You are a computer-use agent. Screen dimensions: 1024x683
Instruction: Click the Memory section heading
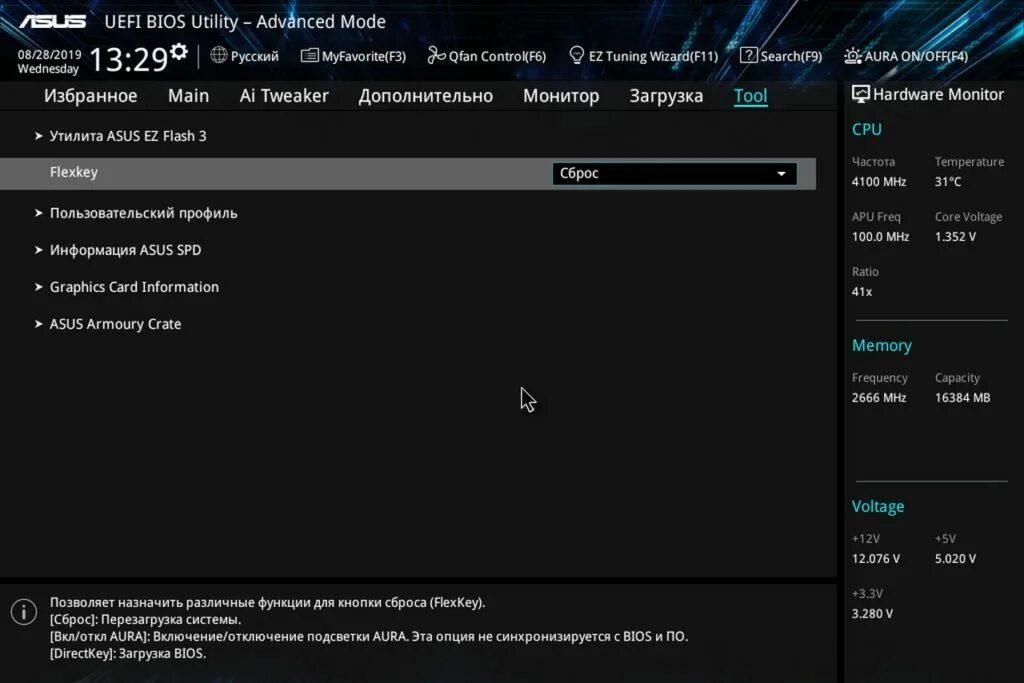(x=882, y=345)
